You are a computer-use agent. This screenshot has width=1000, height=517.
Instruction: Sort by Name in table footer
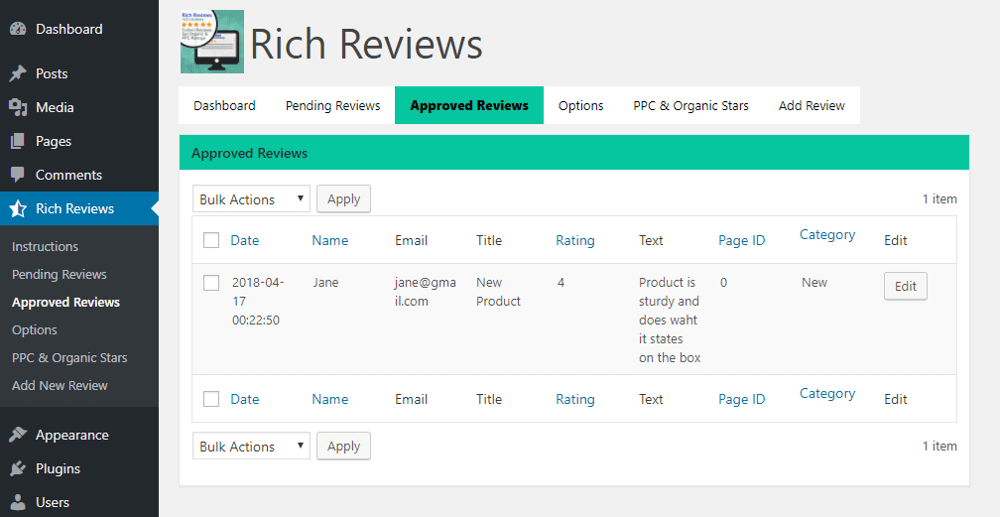tap(330, 399)
